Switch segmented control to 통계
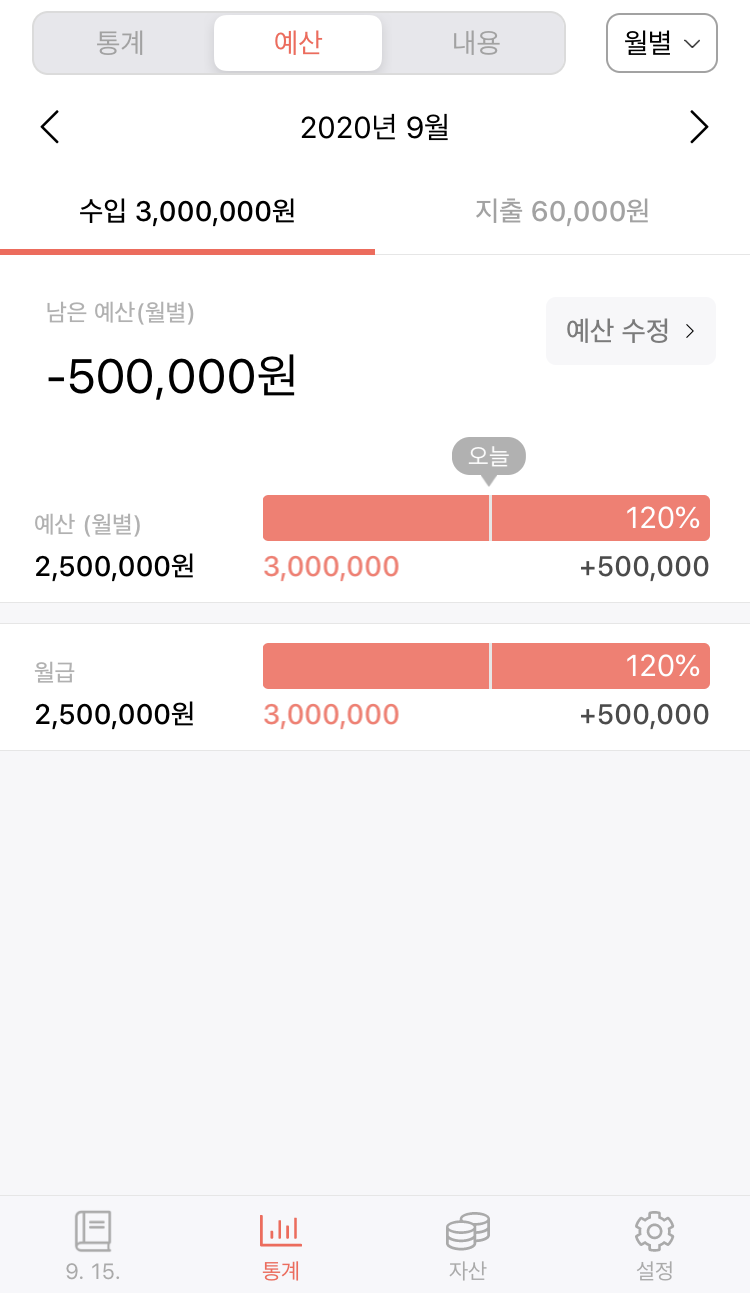 coord(121,43)
